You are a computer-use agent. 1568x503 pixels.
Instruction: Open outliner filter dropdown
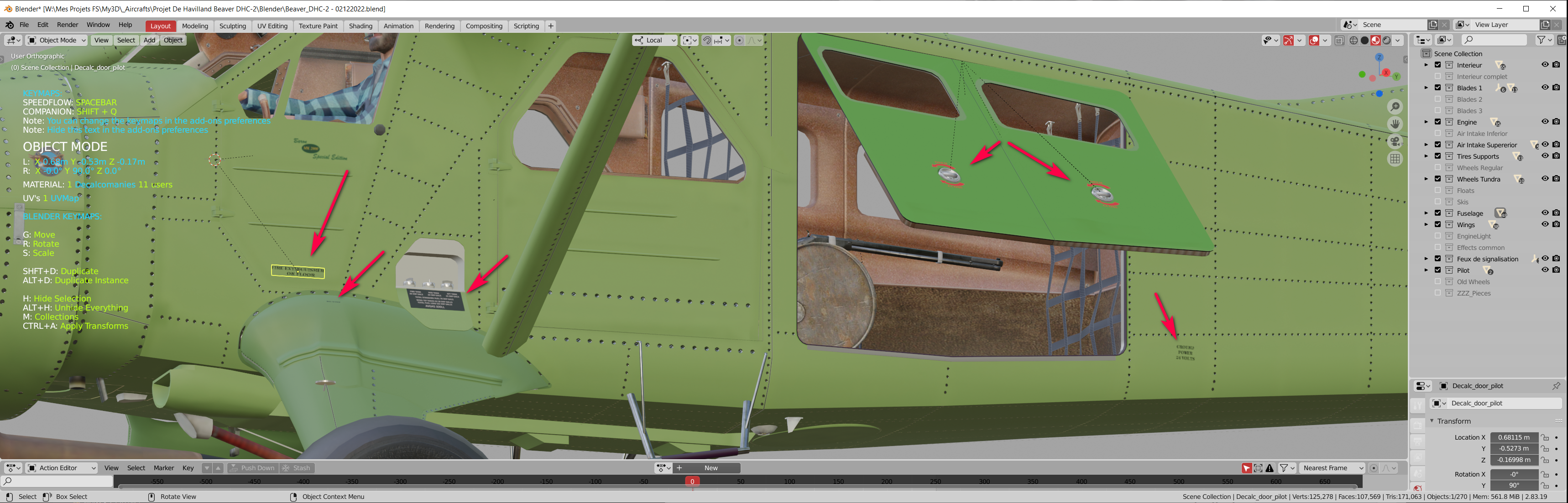[1544, 40]
